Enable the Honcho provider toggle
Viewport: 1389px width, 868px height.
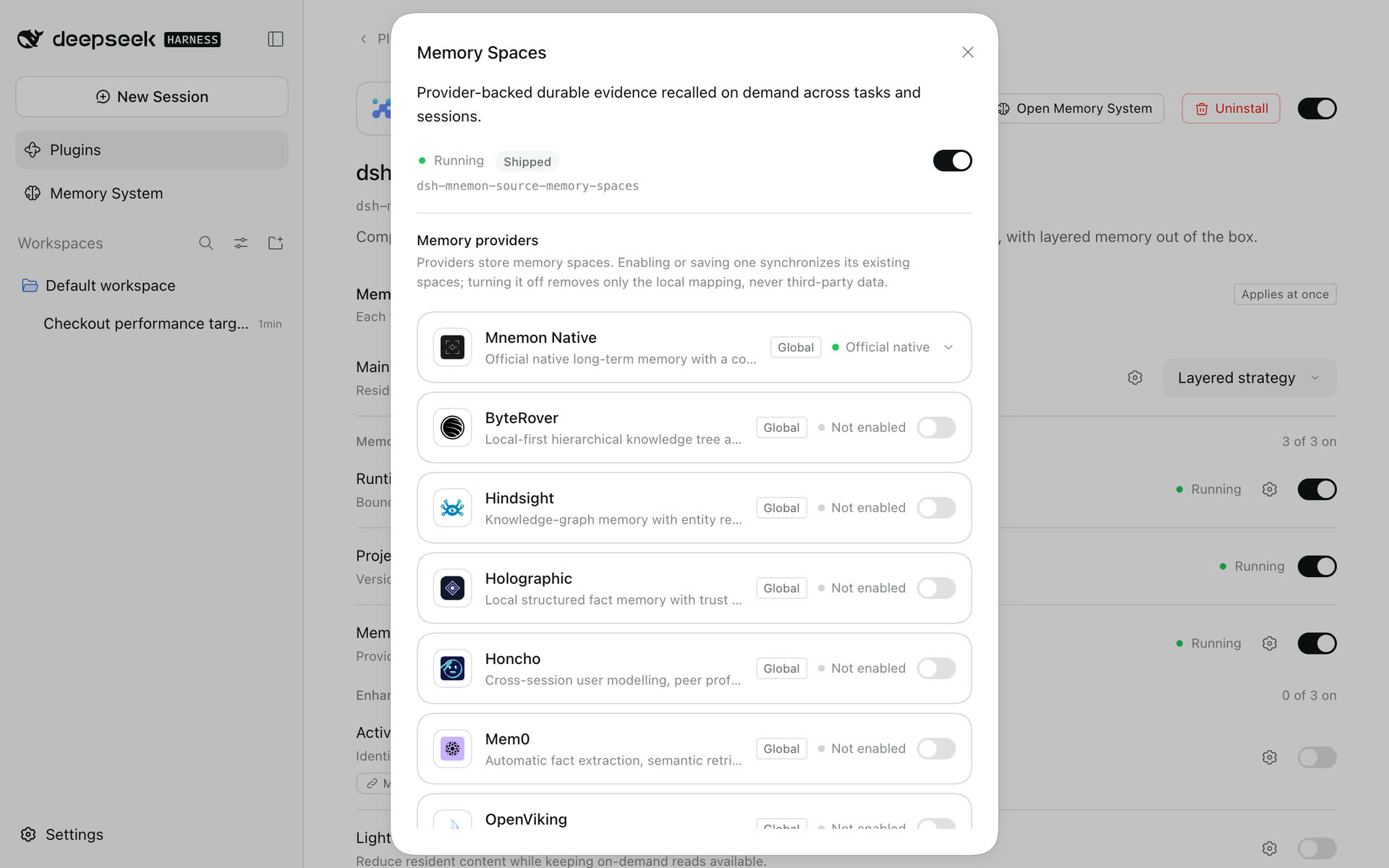(x=936, y=668)
